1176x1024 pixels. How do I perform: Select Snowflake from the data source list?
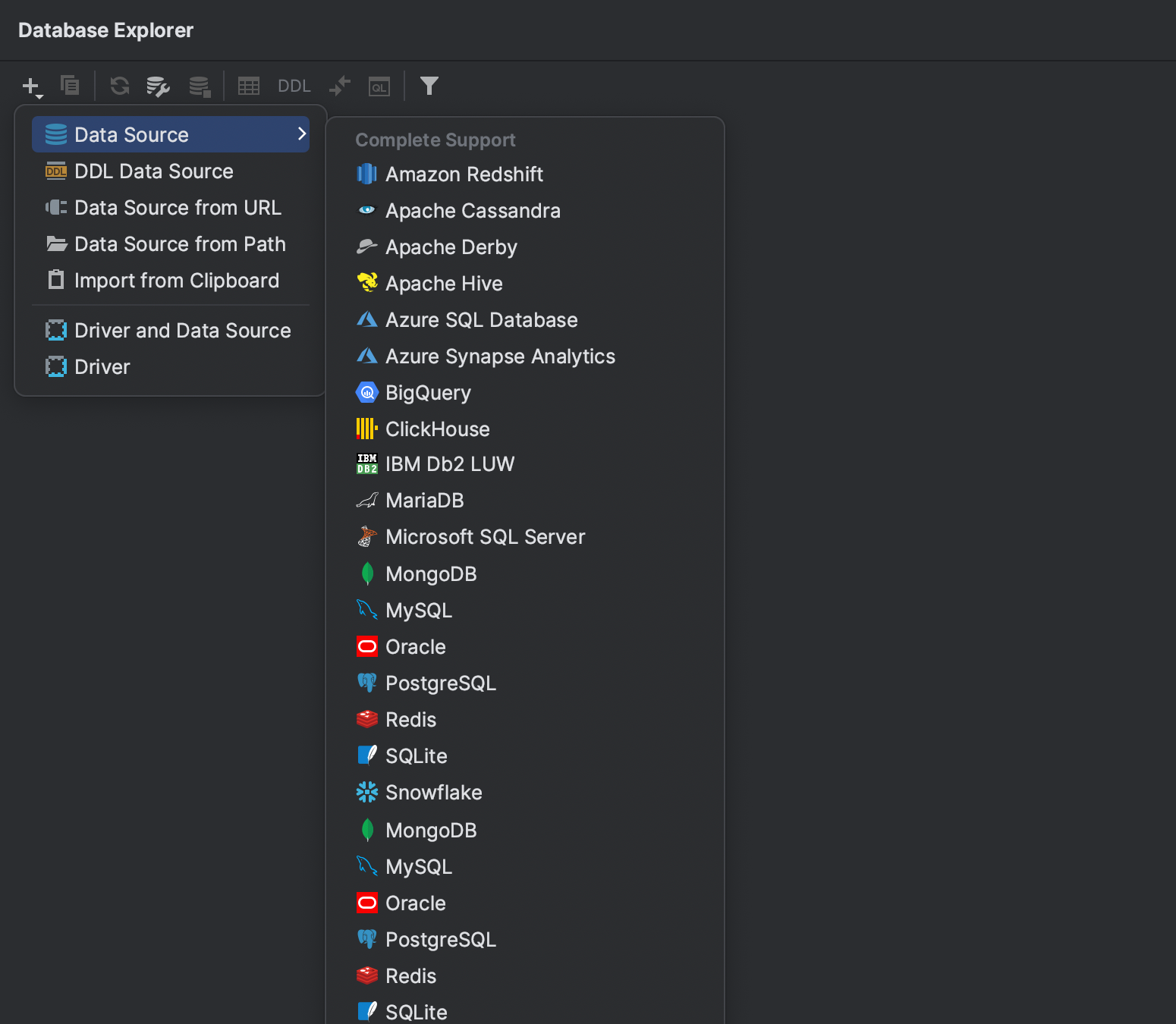click(433, 792)
